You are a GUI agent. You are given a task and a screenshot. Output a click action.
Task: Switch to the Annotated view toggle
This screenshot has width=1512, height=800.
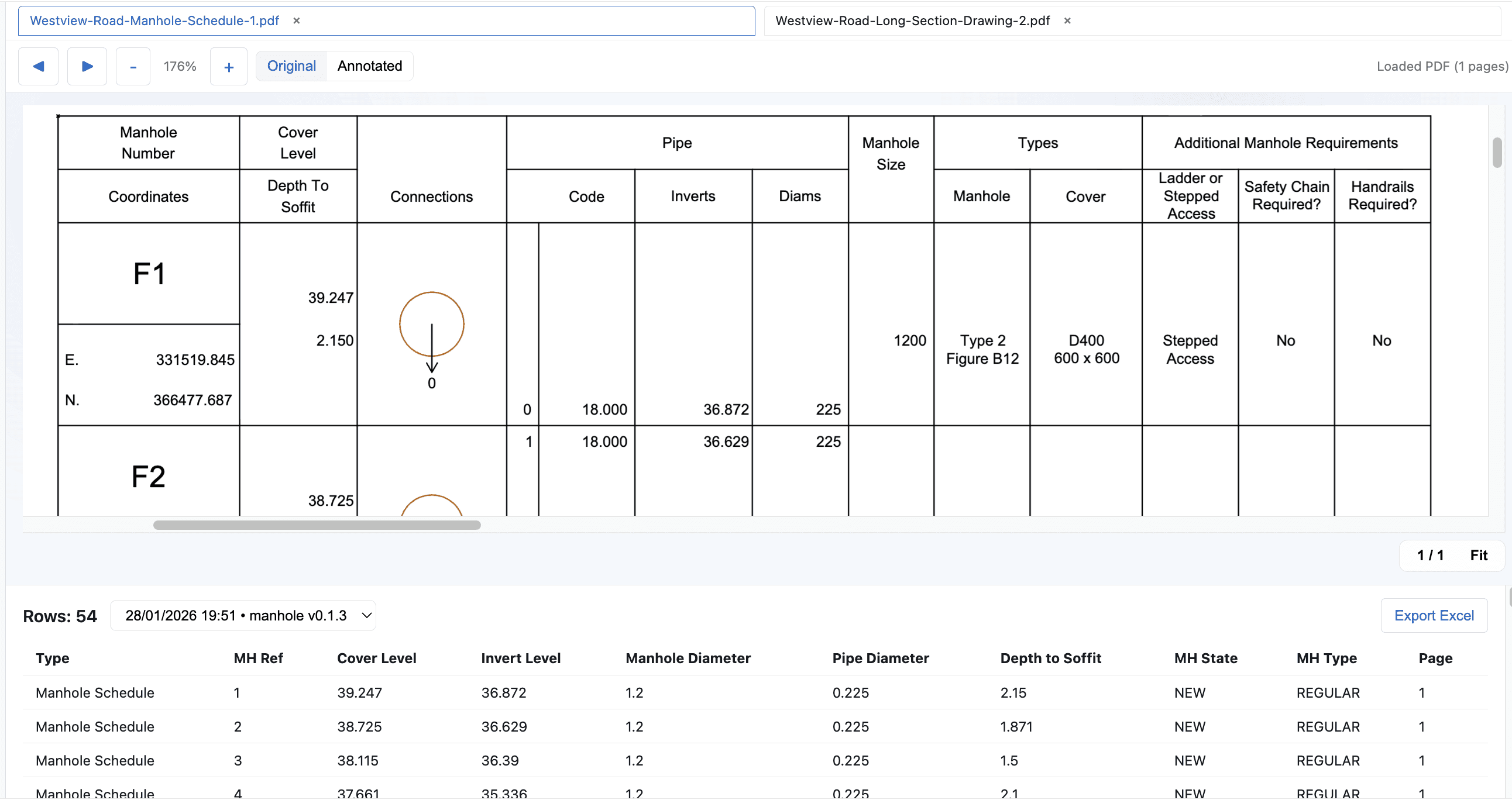369,65
